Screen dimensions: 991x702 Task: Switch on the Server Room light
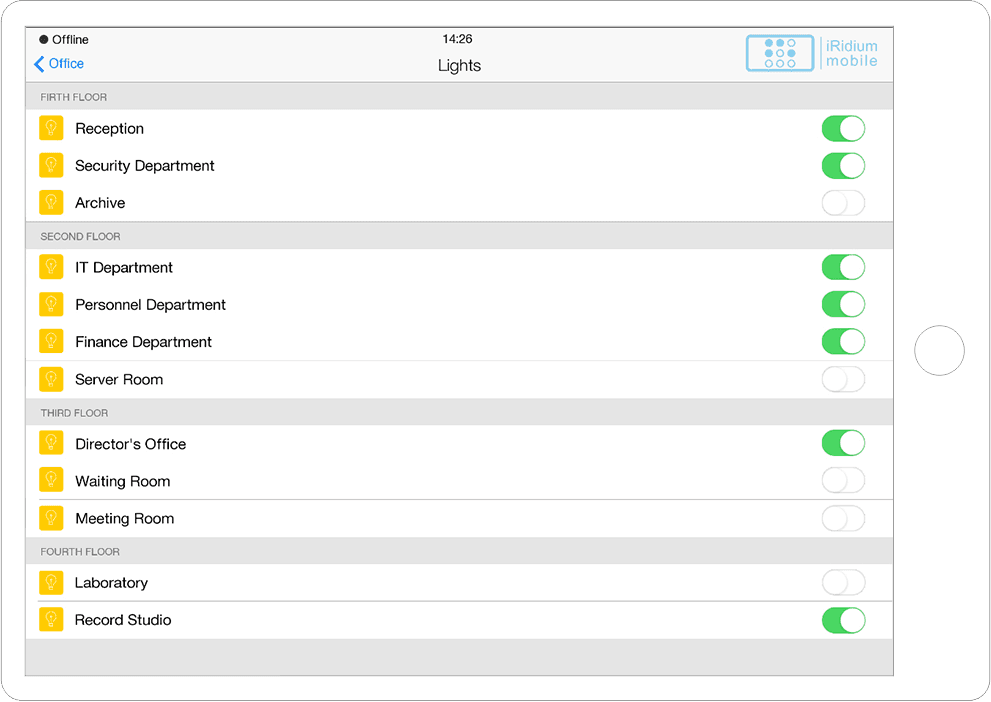tap(843, 379)
